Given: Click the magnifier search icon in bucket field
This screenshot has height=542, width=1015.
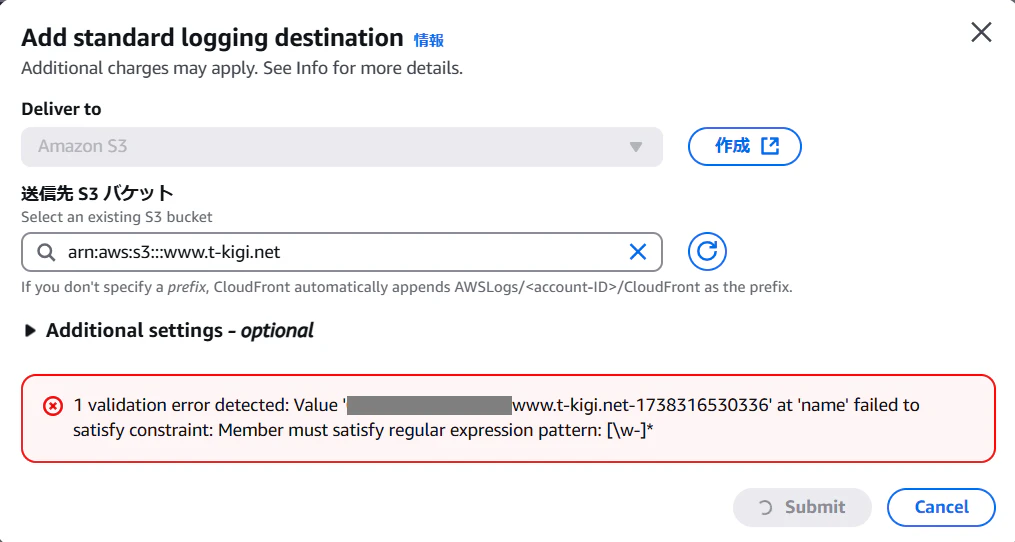Looking at the screenshot, I should [x=46, y=252].
